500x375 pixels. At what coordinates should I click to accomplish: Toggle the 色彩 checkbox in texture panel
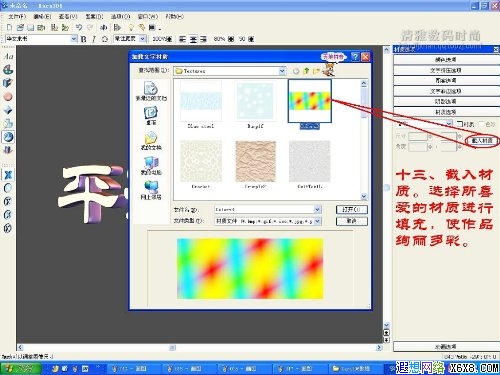pyautogui.click(x=482, y=124)
